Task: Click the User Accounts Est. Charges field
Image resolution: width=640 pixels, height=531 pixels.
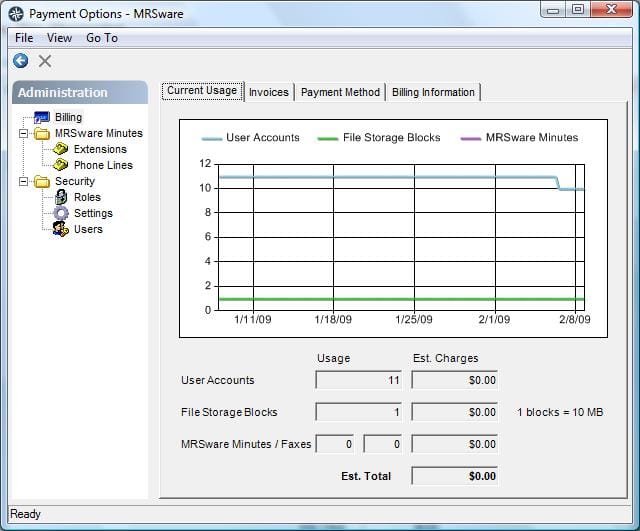Action: pos(455,380)
